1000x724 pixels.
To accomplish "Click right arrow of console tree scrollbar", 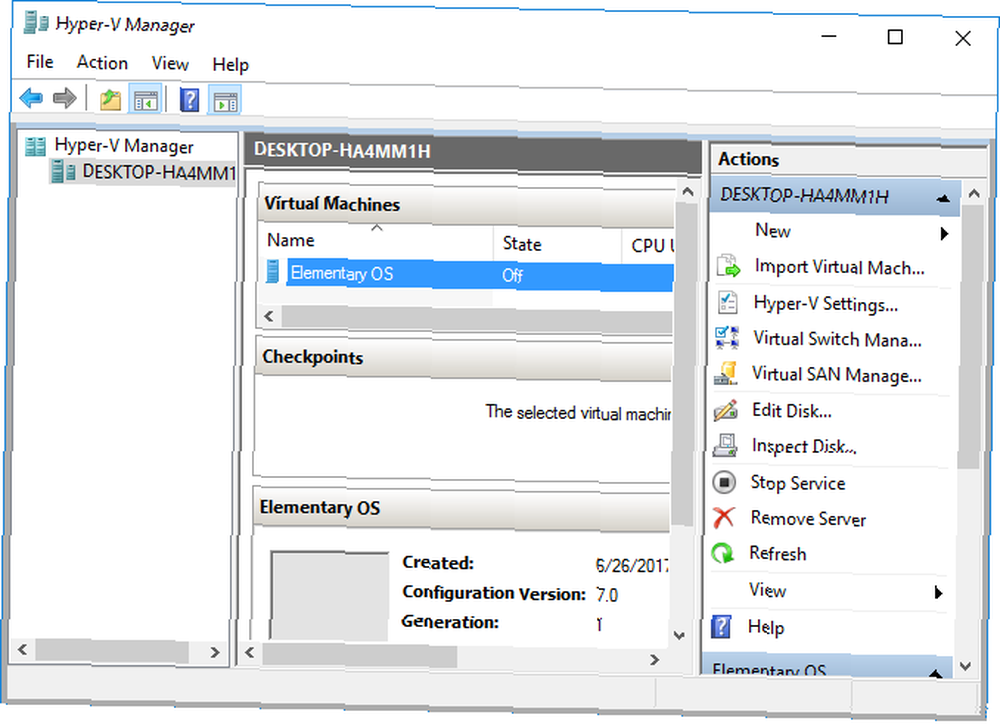I will click(x=215, y=652).
